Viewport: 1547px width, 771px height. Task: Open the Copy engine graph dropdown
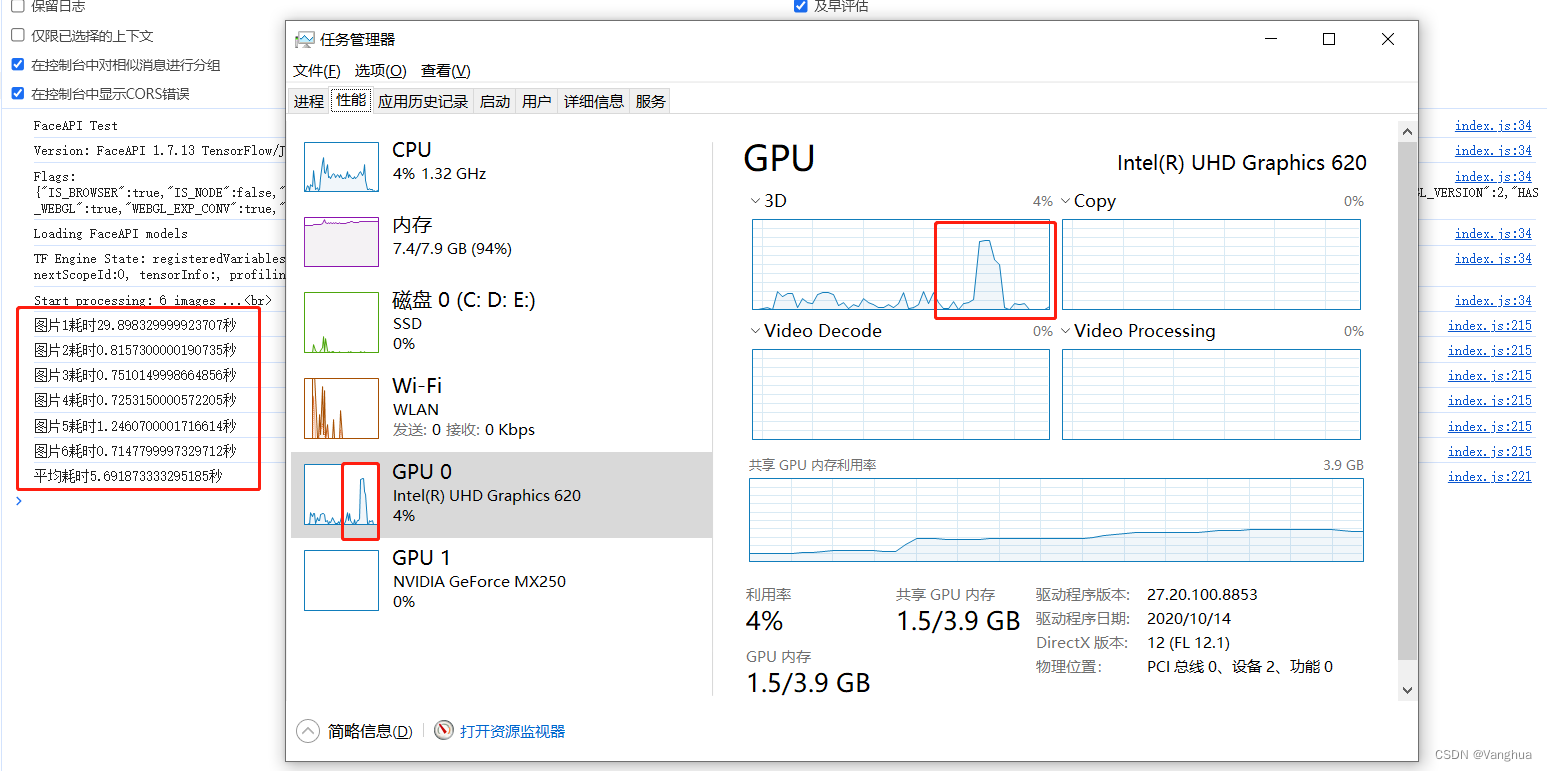coord(1066,201)
